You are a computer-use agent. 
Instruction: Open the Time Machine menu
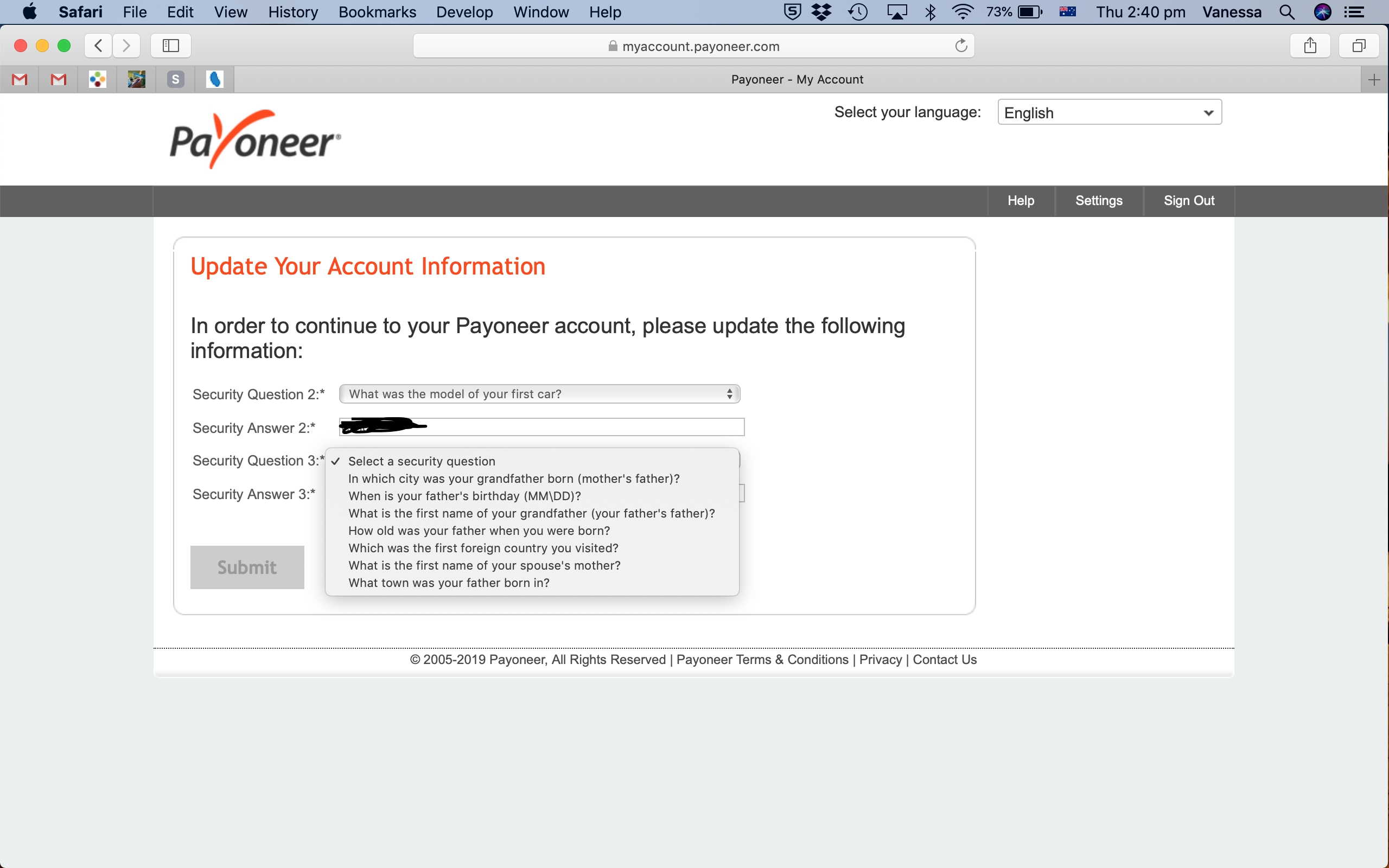857,11
